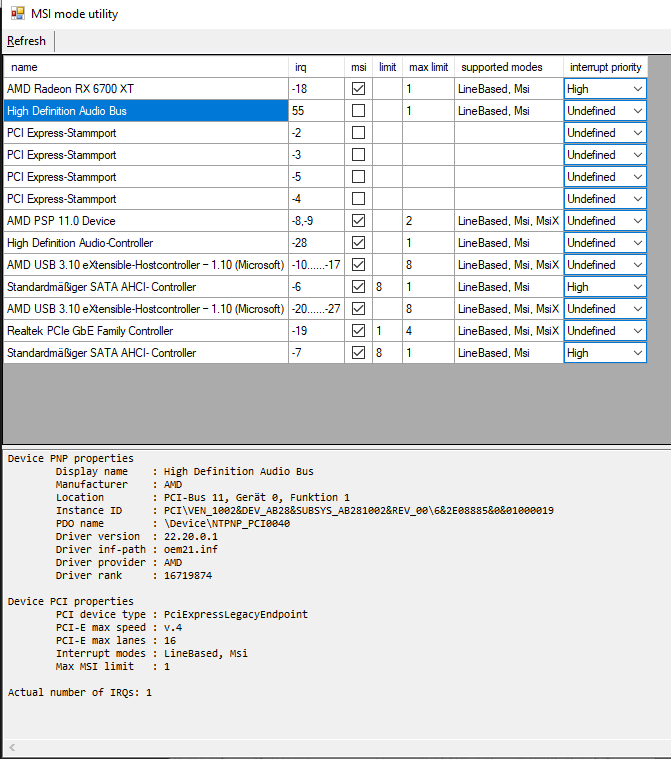
Task: Toggle msi checkbox for PCI Express-Stammport irq -3
Action: (x=358, y=155)
